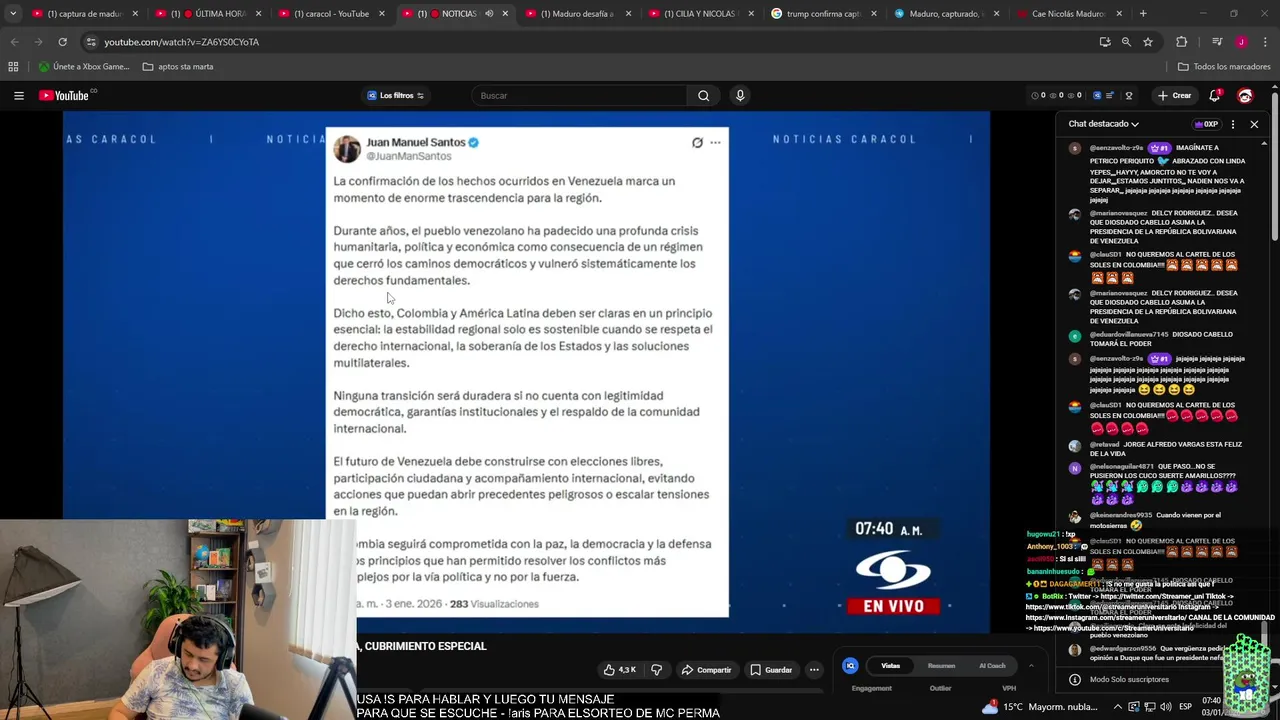The image size is (1280, 720).
Task: Open the Chrome profile avatar
Action: tap(1241, 42)
